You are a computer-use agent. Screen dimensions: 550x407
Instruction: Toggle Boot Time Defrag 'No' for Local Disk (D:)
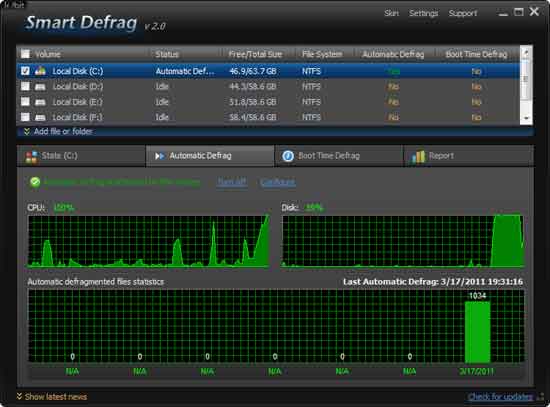(476, 87)
